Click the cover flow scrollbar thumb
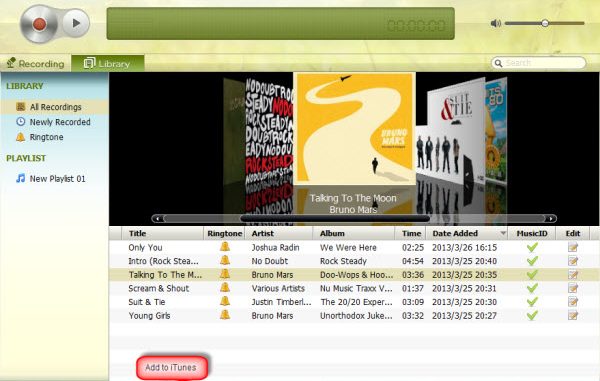This screenshot has height=381, width=600. pyautogui.click(x=335, y=218)
